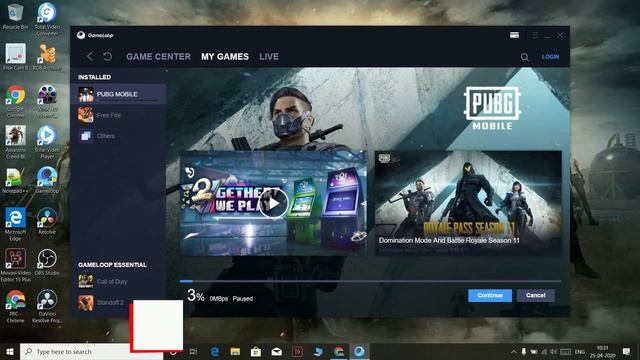Open Microsoft Store from the taskbar
640x360 pixels.
256,351
